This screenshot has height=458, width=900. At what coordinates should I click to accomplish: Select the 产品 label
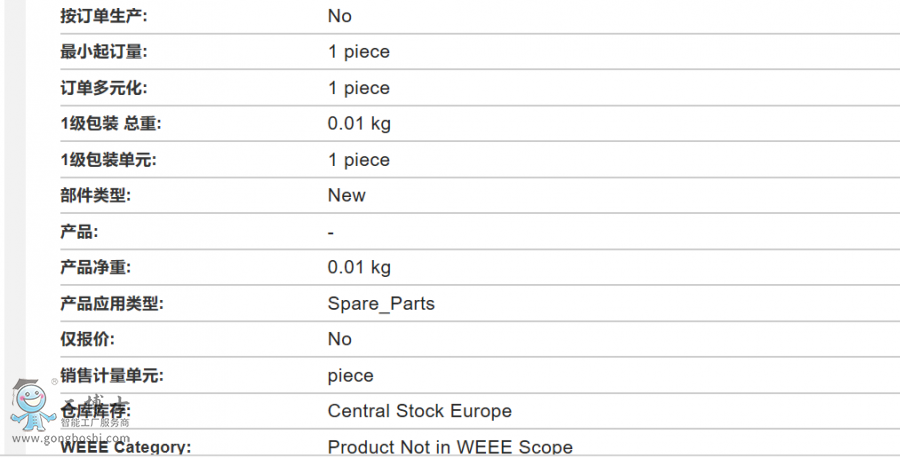point(79,232)
